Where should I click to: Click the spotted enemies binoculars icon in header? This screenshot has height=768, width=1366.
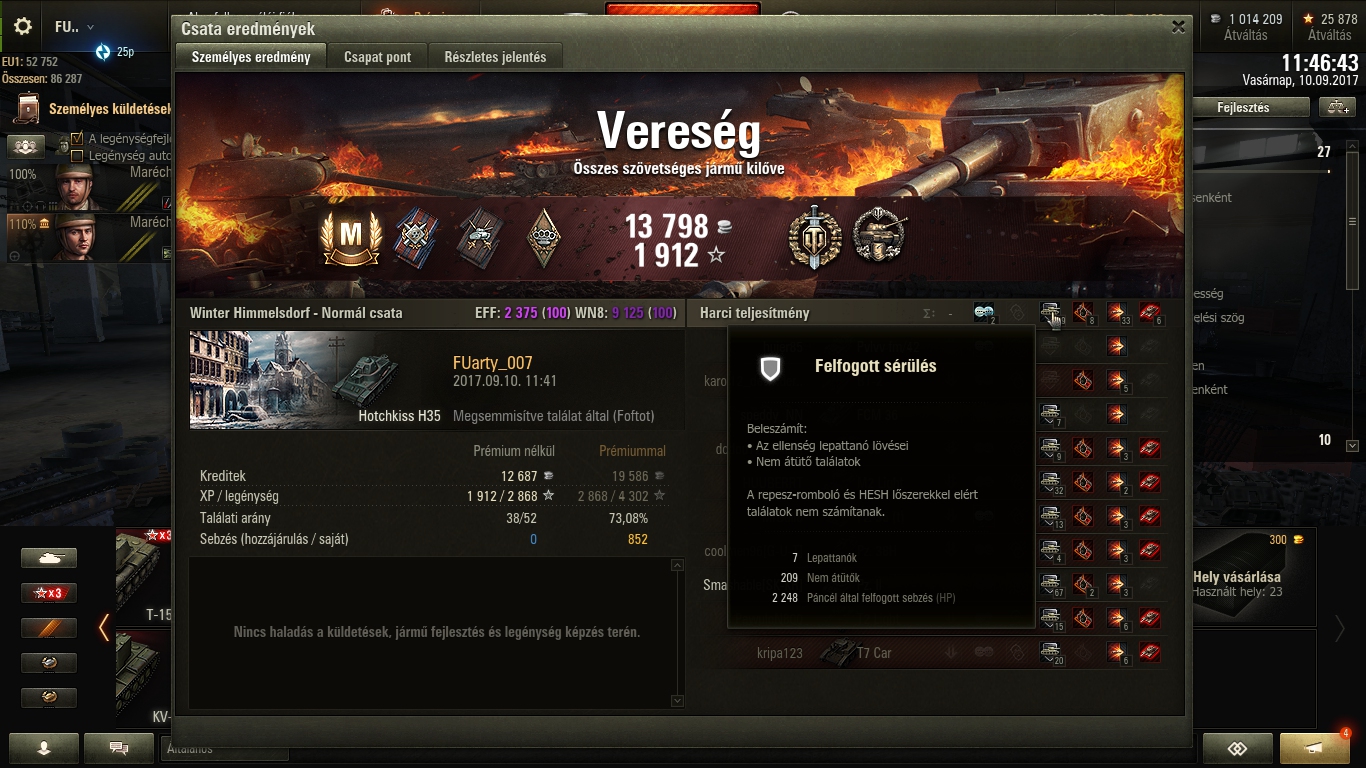(984, 313)
